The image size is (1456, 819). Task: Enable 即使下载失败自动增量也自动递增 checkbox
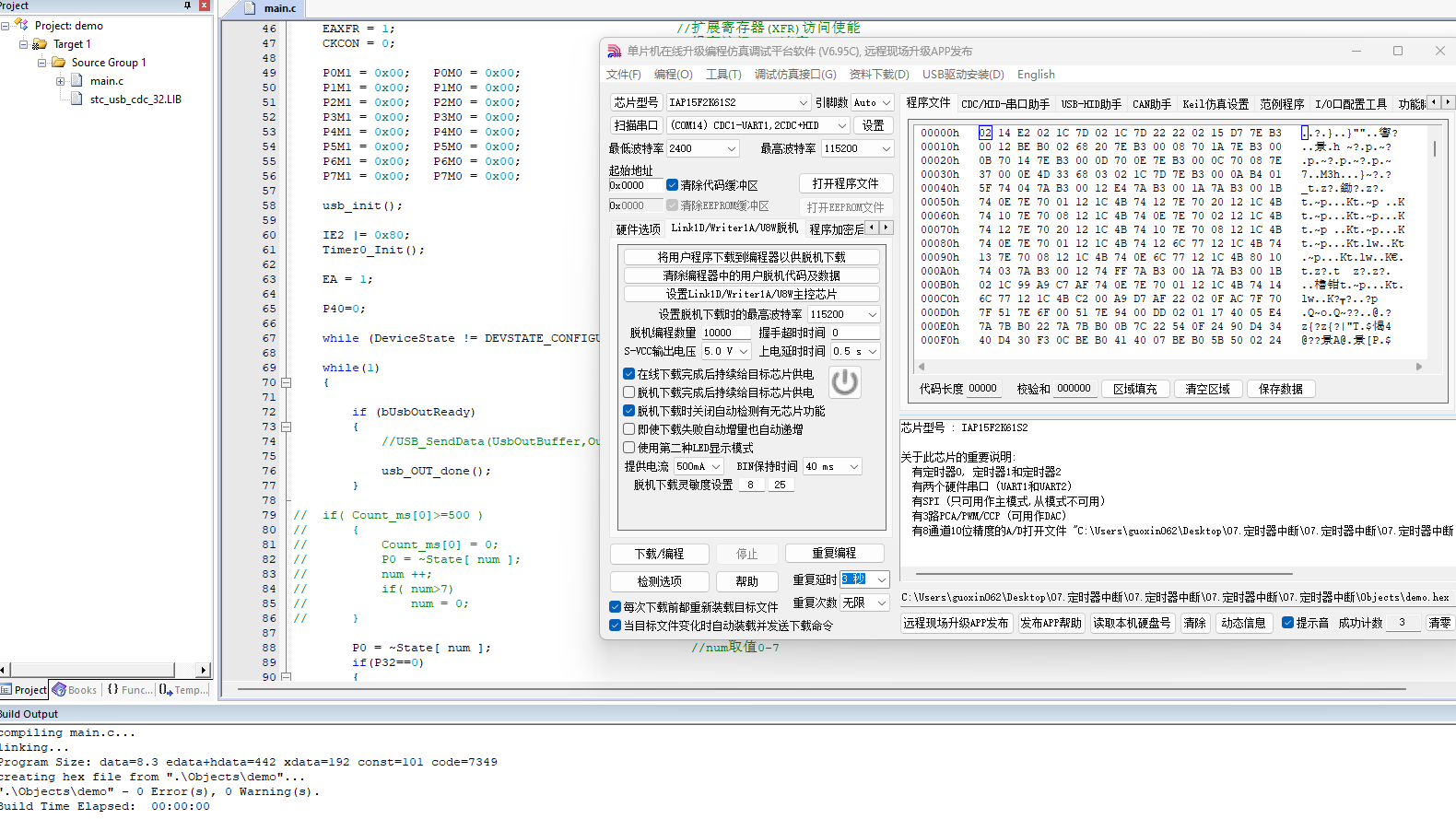coord(628,429)
